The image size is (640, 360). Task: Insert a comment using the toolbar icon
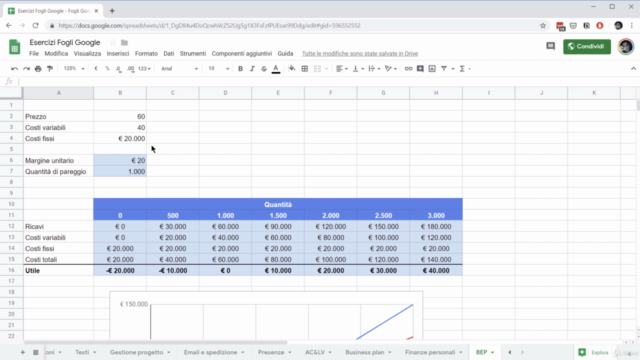point(420,69)
